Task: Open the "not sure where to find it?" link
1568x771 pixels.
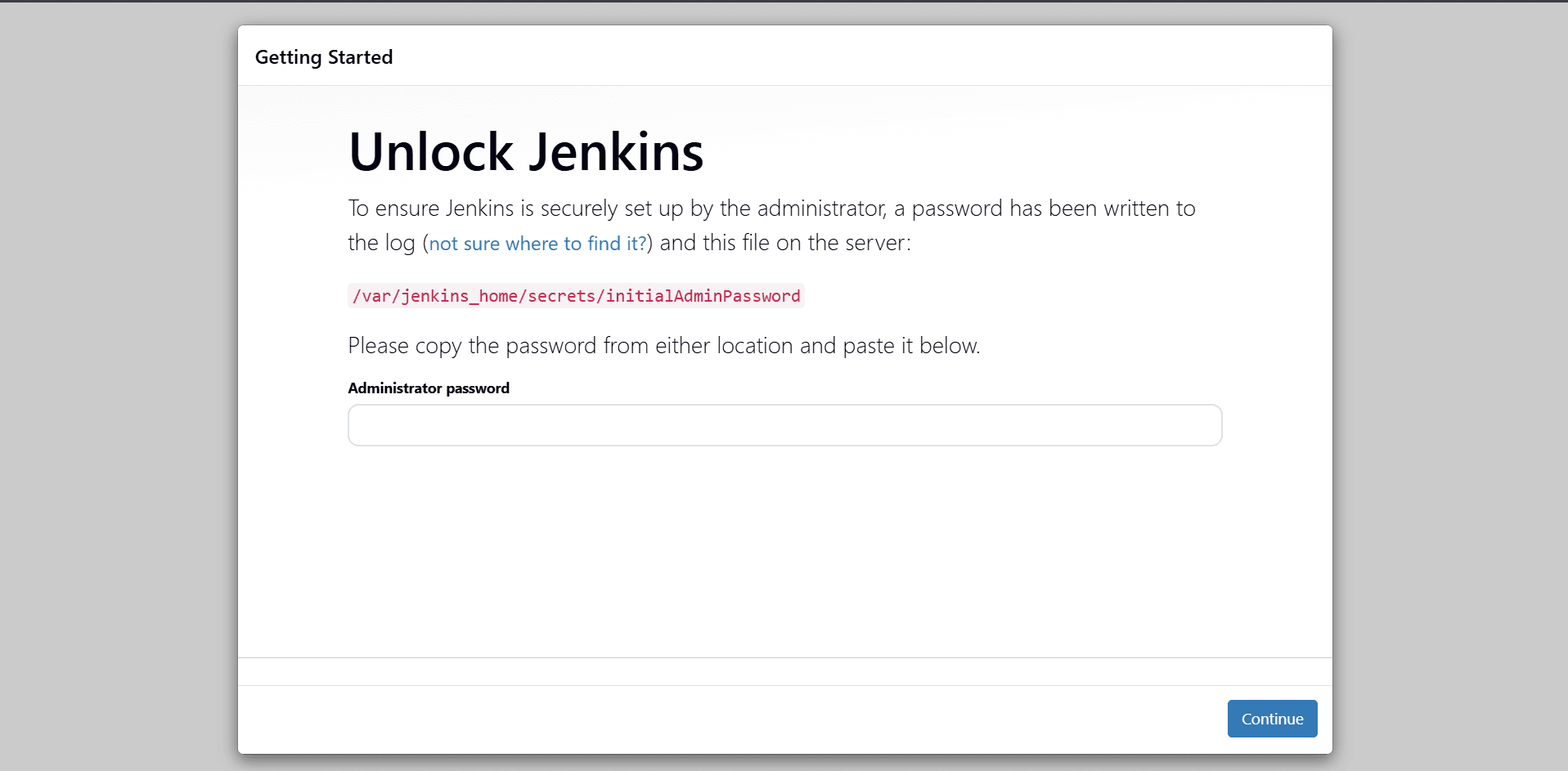Action: coord(537,244)
